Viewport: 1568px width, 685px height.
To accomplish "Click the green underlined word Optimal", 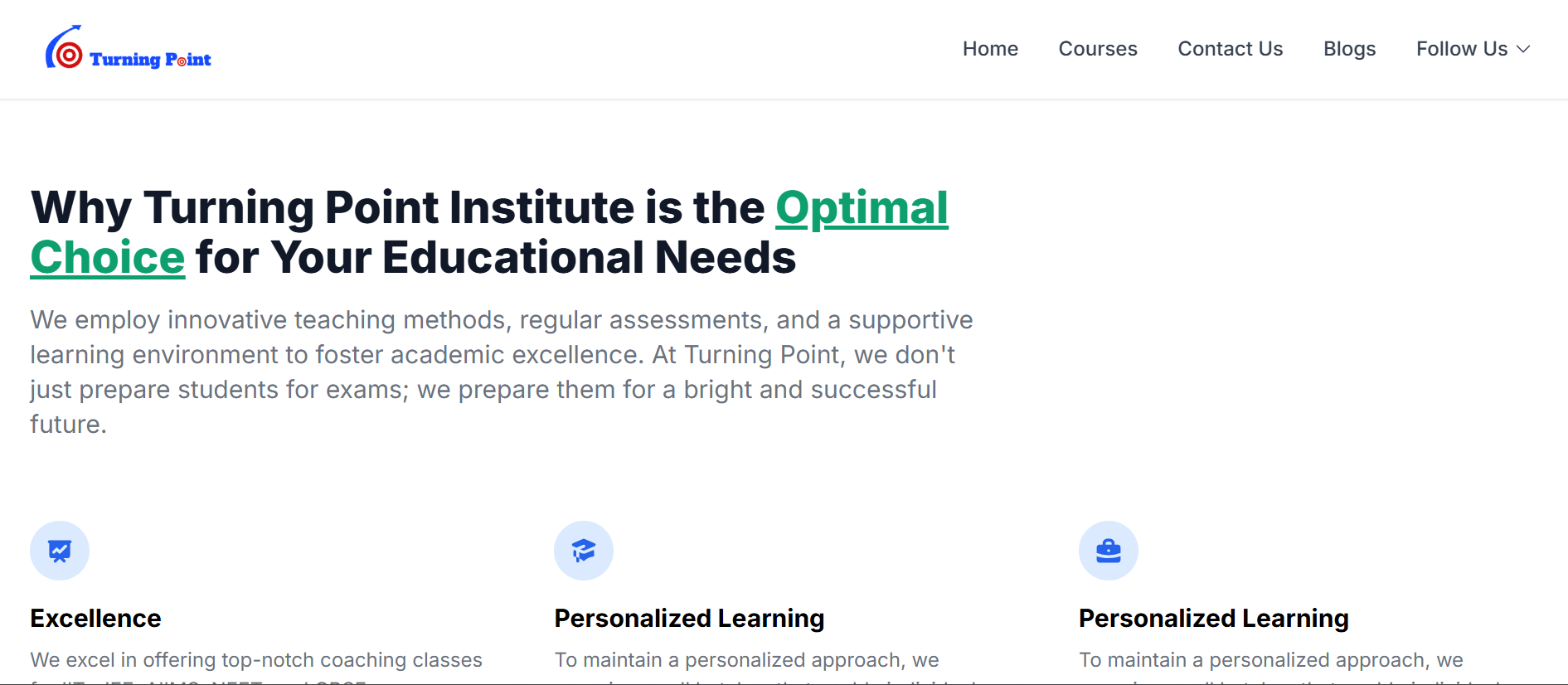I will coord(862,207).
